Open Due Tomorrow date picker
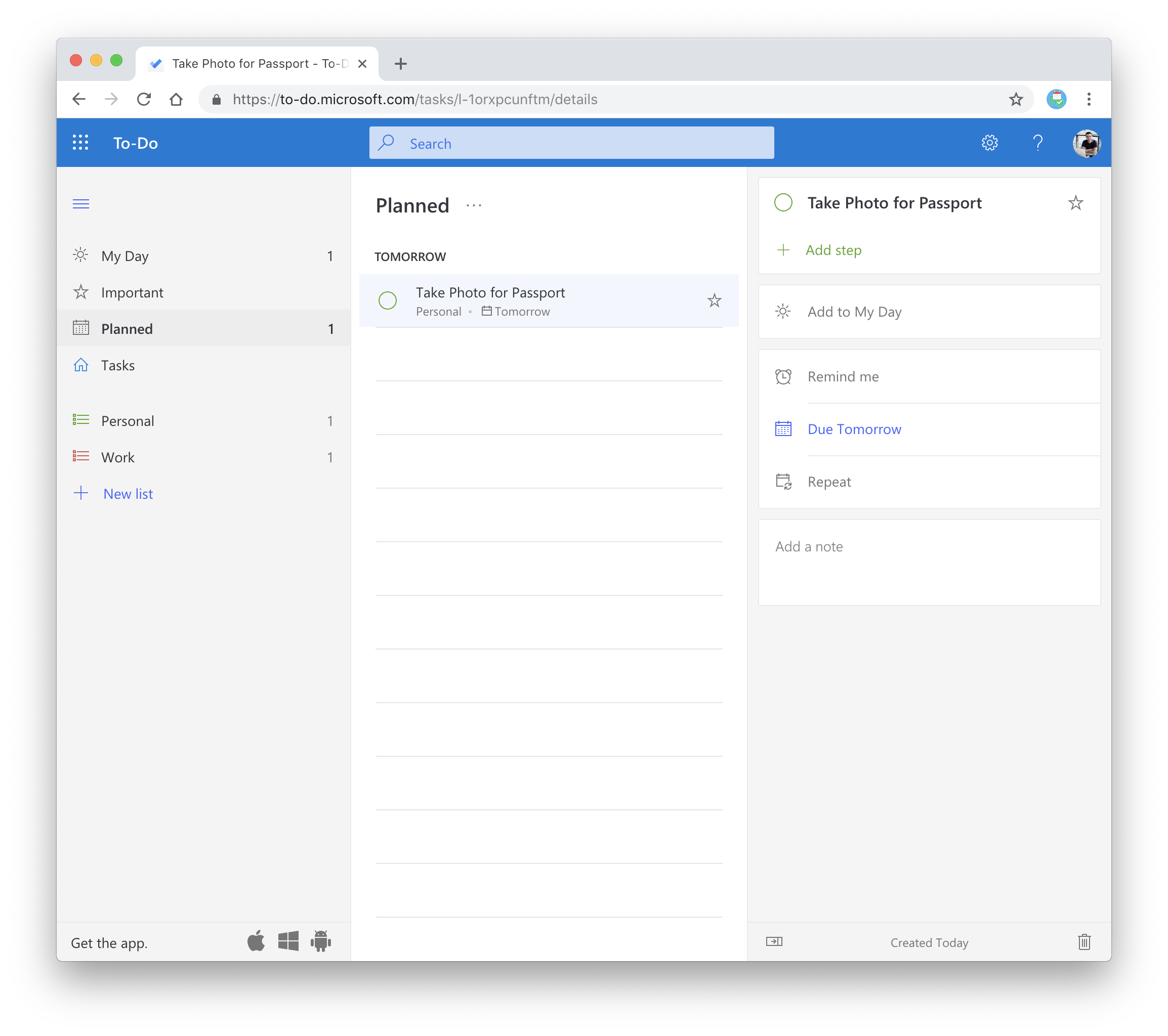 (x=854, y=429)
